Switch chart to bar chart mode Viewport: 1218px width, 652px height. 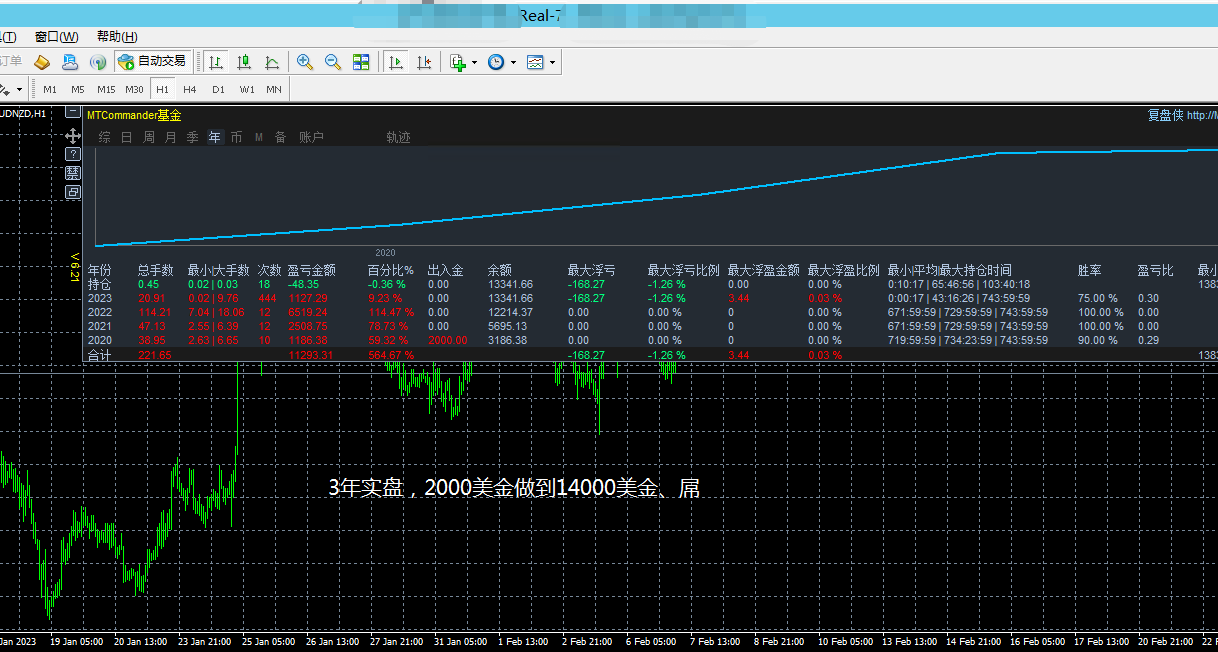(x=216, y=62)
